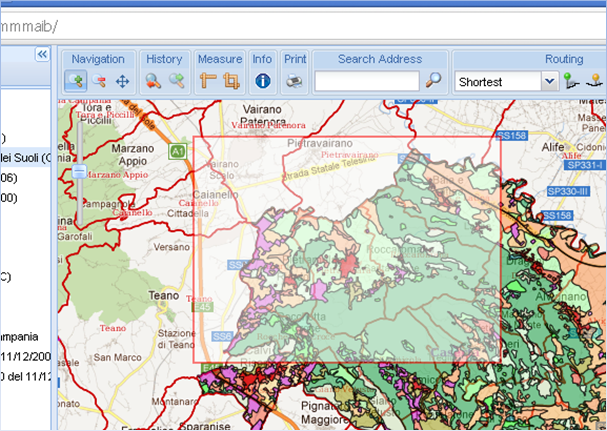
Task: Select the zoom-in box tool in Navigation
Action: [x=75, y=81]
